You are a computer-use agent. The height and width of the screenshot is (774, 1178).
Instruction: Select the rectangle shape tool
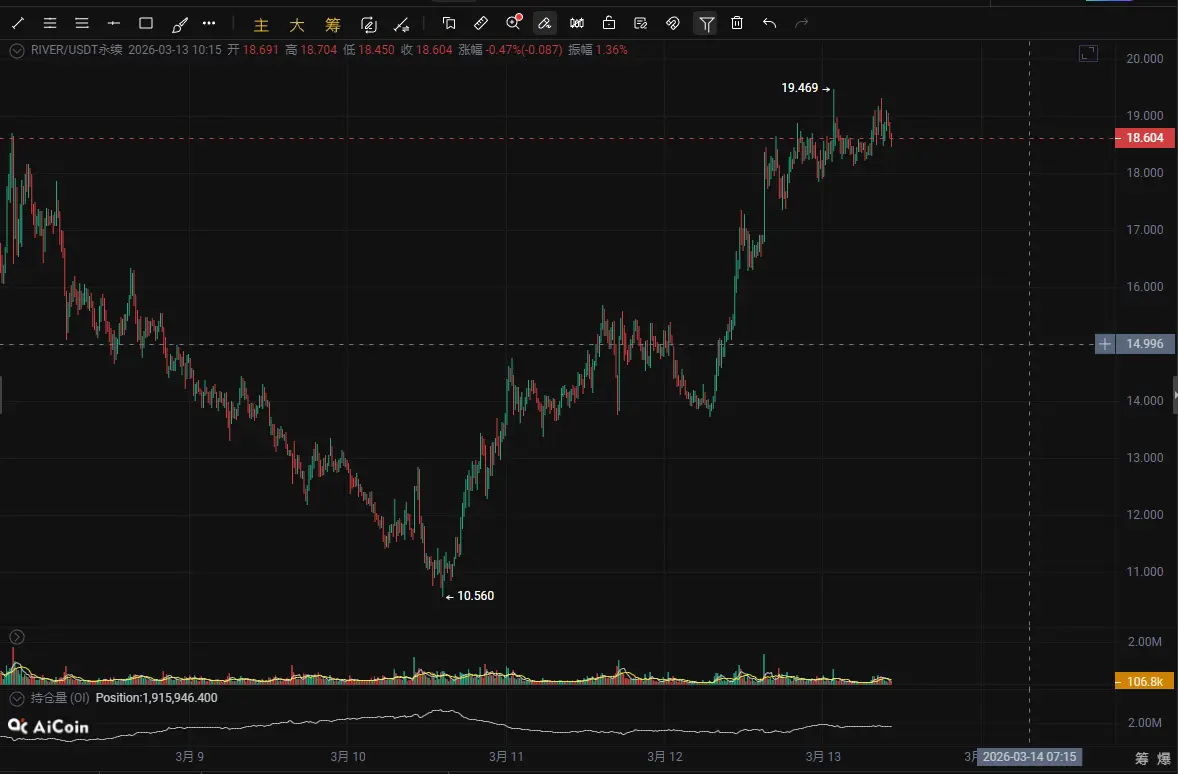146,24
